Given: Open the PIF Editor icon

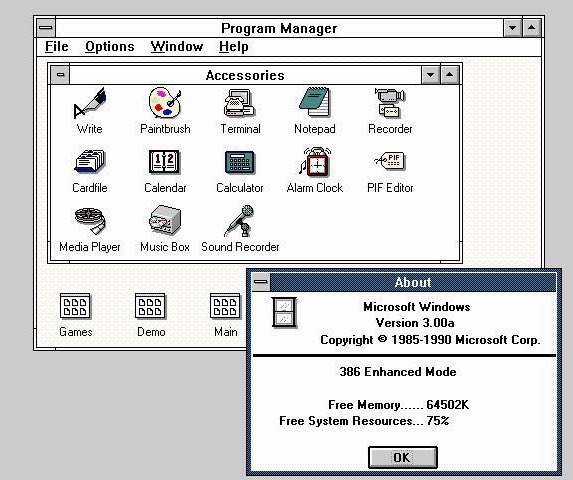Looking at the screenshot, I should [390, 160].
